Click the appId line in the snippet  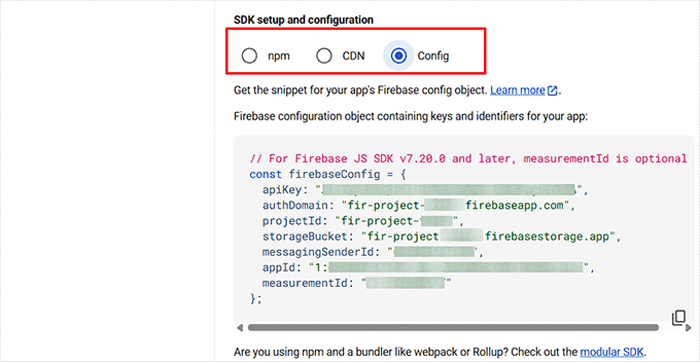429,268
